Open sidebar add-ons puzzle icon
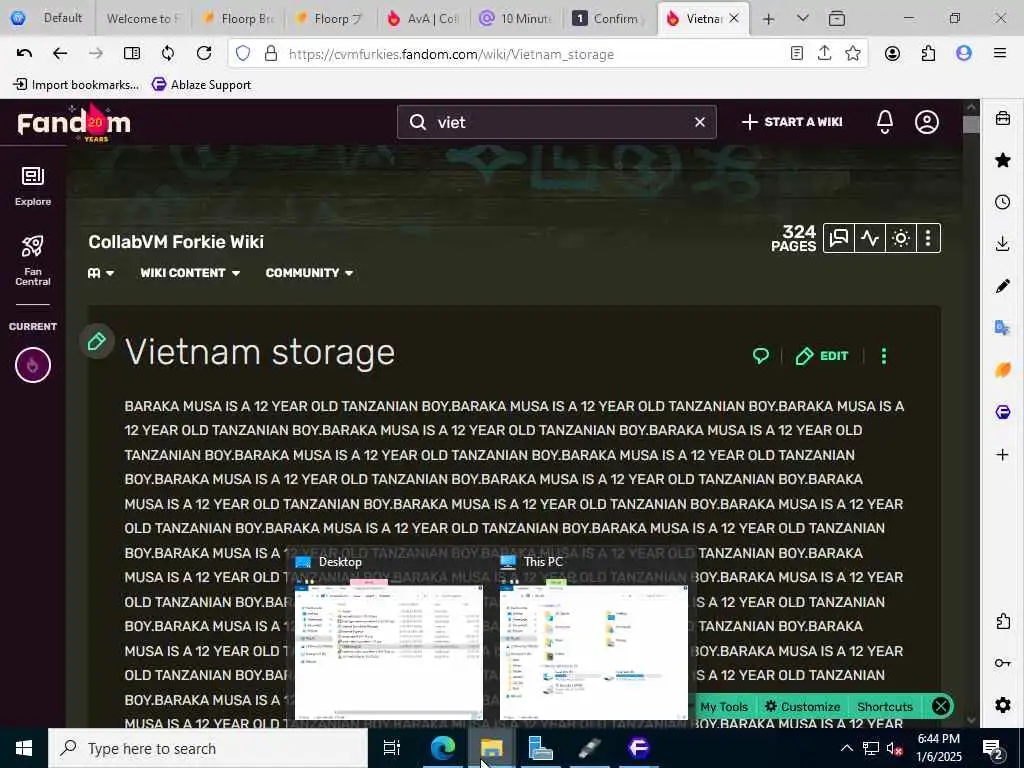 pos(1002,621)
